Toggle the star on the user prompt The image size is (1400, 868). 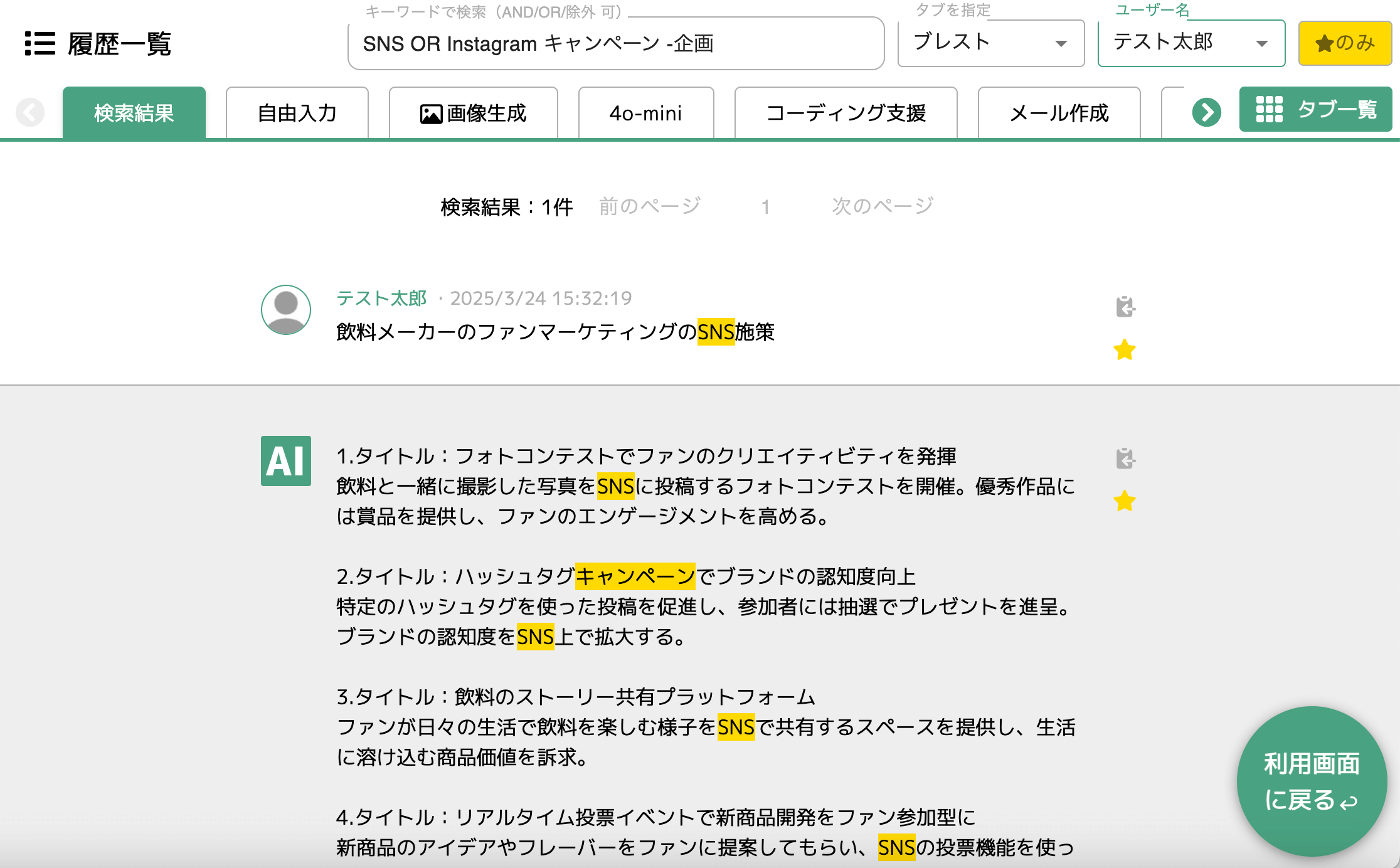1125,350
